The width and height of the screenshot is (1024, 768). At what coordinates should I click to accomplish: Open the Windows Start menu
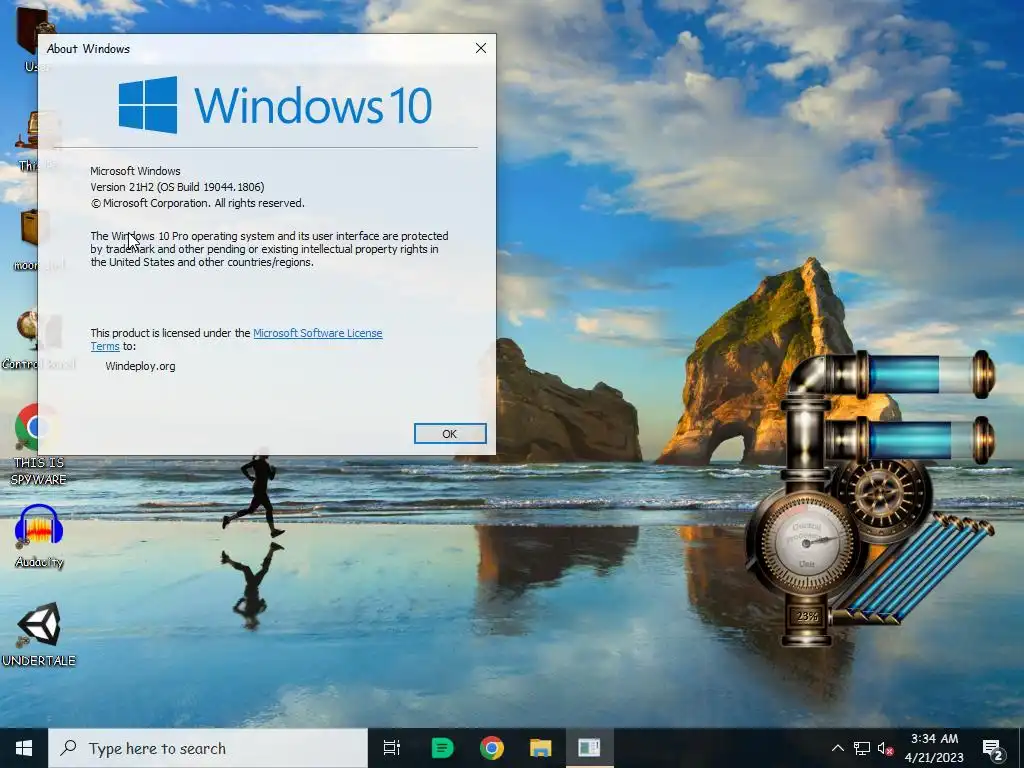[x=24, y=748]
